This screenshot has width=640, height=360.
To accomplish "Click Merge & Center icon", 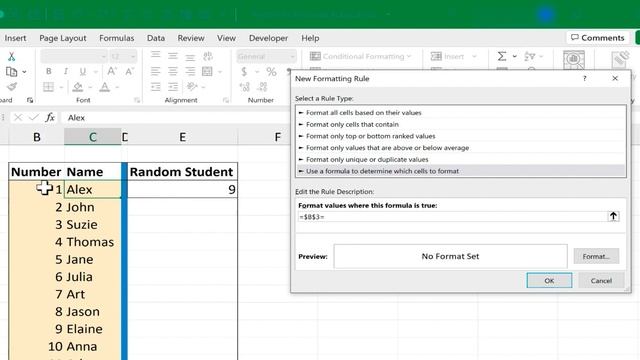I will pos(207,71).
